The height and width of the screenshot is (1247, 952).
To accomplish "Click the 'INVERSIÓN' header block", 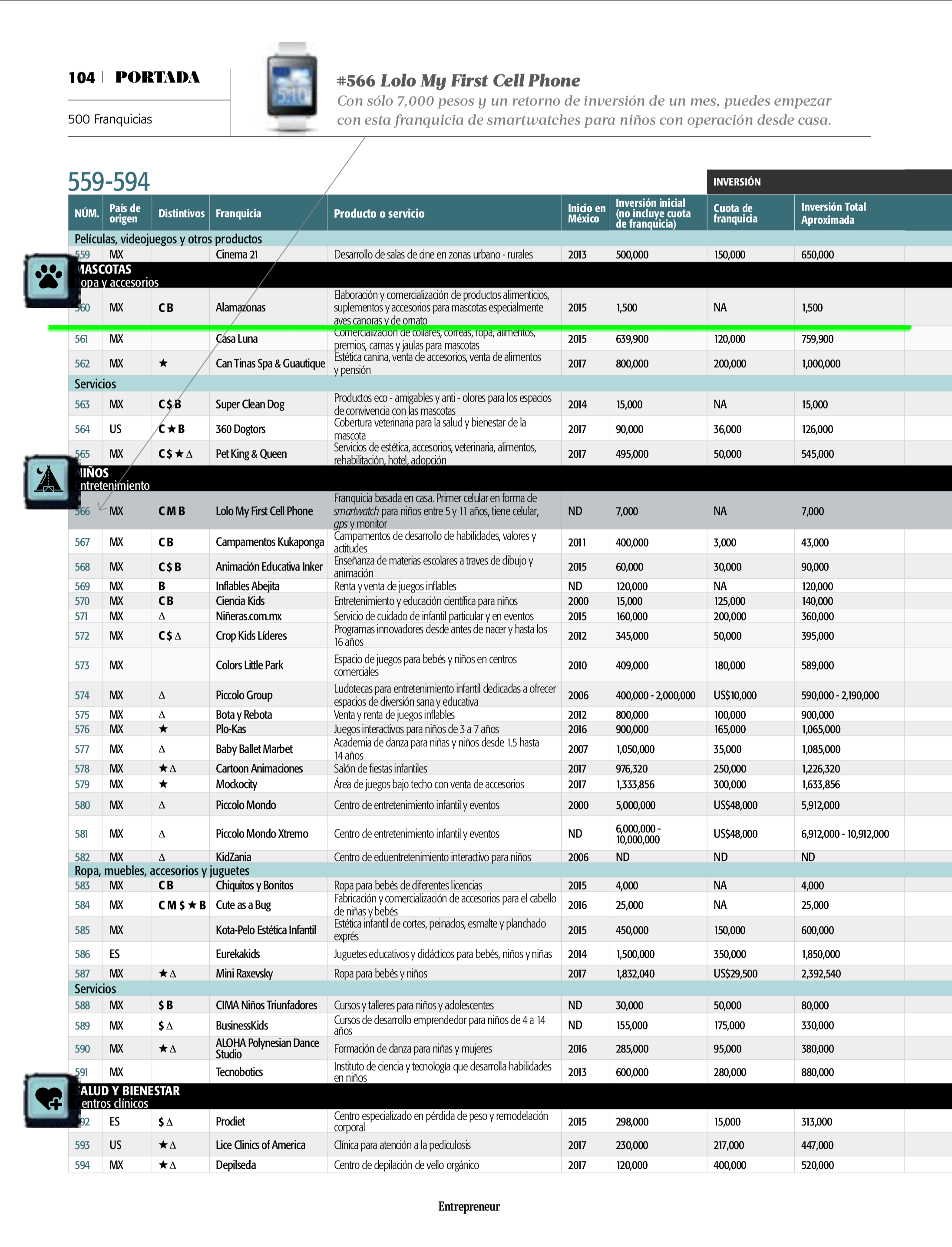I will [829, 182].
